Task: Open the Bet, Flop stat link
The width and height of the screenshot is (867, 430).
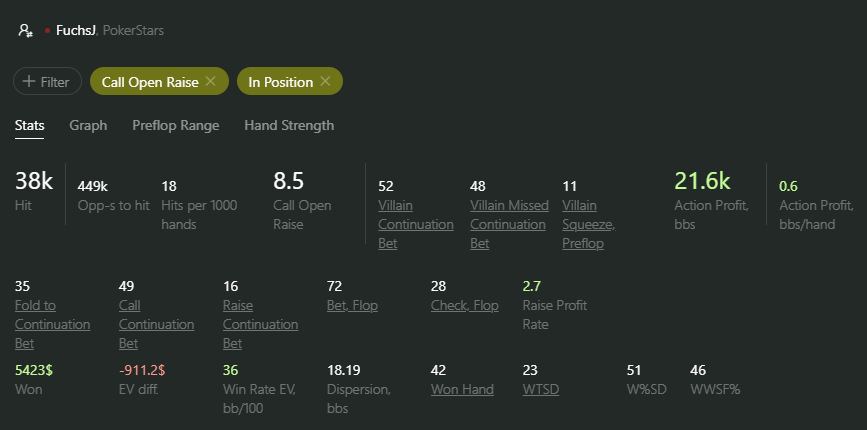Action: (352, 306)
